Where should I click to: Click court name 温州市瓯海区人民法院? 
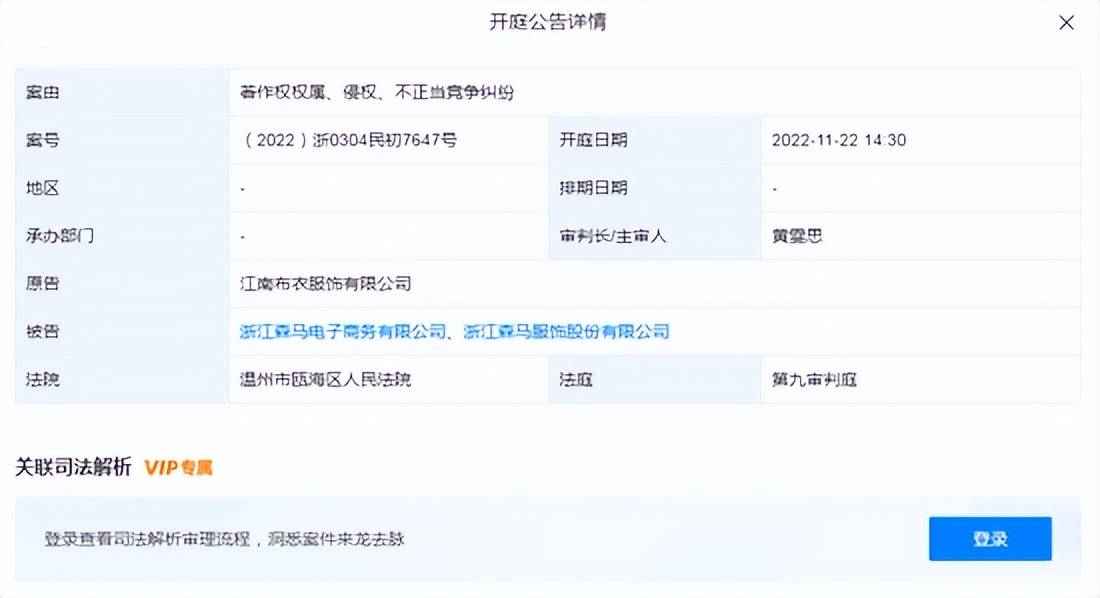point(325,379)
